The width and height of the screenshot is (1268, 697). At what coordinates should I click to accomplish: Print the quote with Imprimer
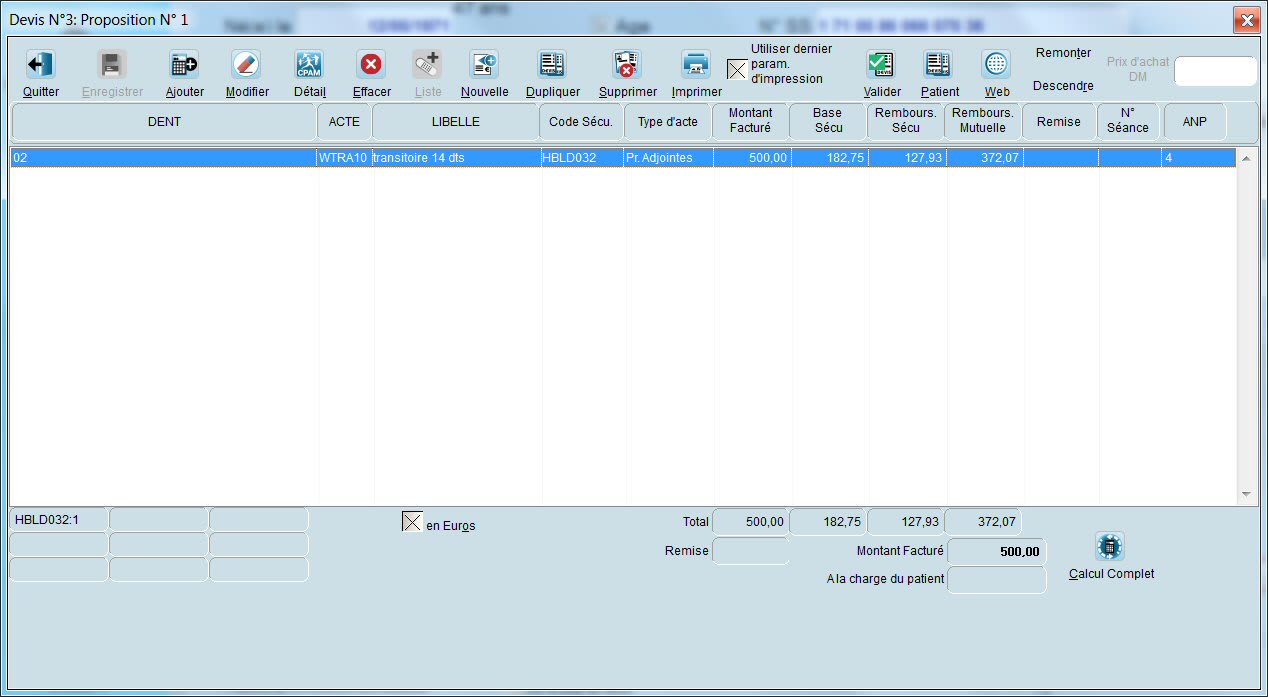click(x=696, y=66)
